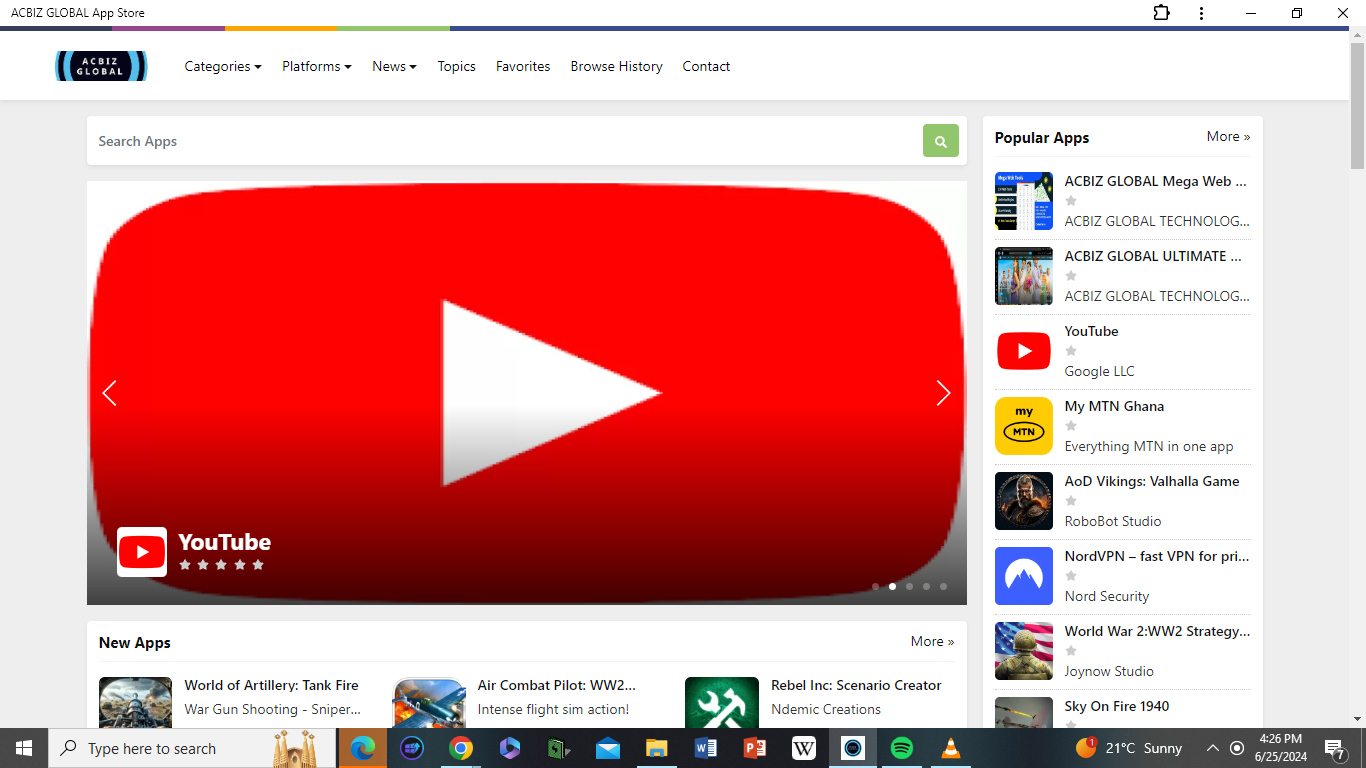Open the Contact page

tap(706, 66)
